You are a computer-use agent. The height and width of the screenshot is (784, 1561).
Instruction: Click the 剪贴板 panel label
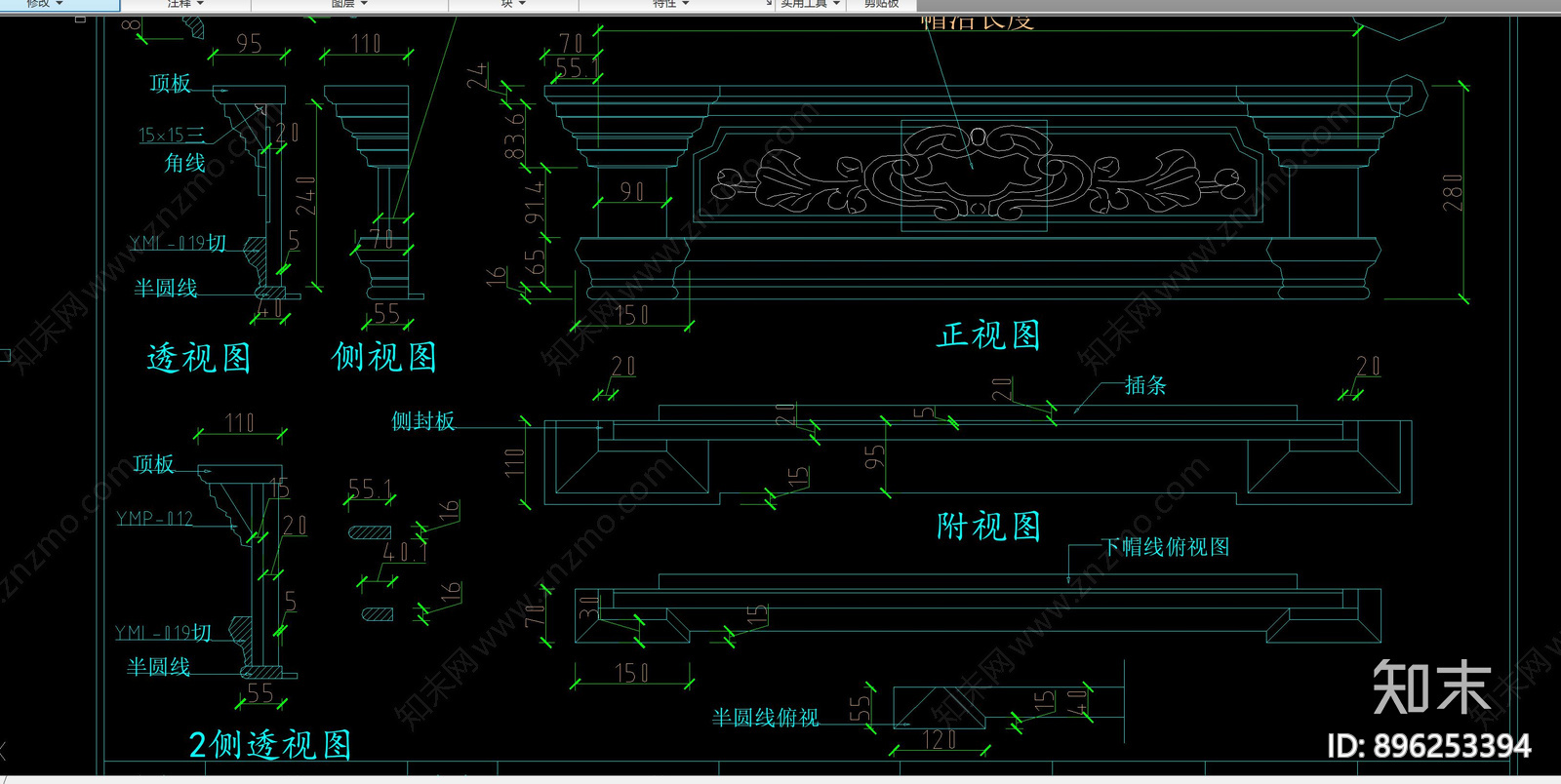[x=881, y=4]
